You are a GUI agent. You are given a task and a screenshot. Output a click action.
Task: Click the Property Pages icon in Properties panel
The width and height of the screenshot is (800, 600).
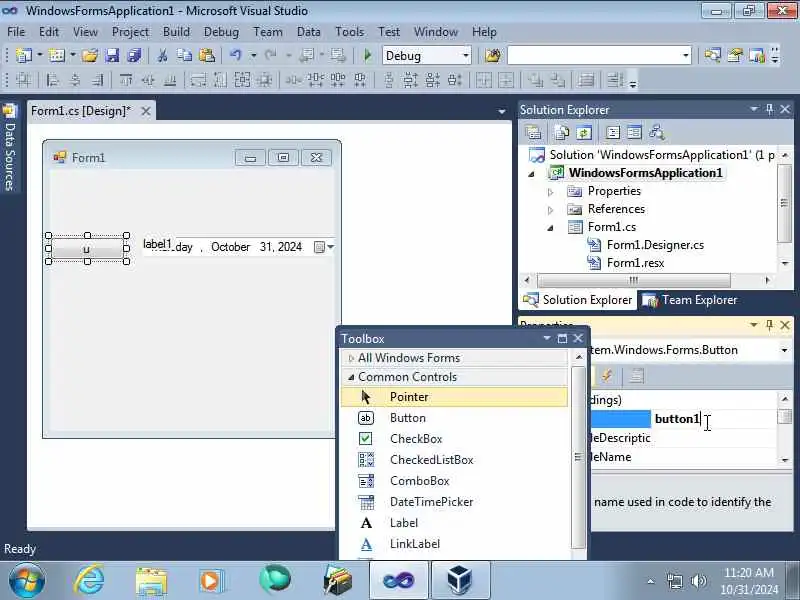pos(636,376)
